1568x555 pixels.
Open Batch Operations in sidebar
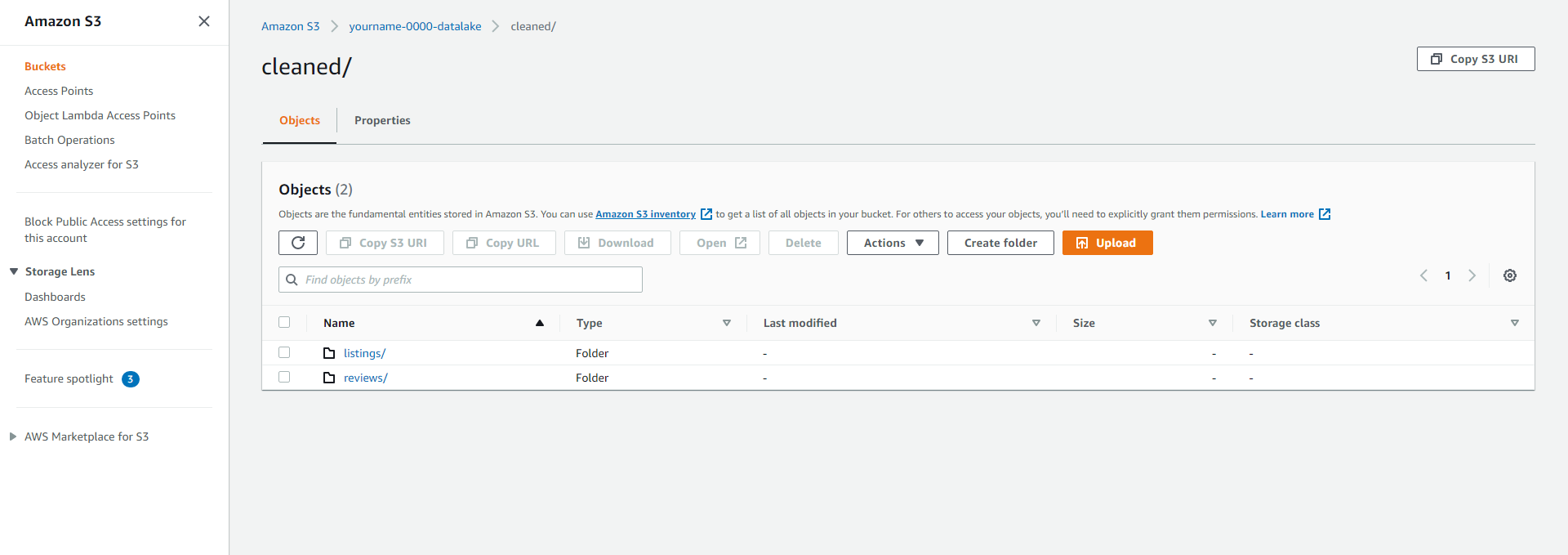click(x=69, y=140)
